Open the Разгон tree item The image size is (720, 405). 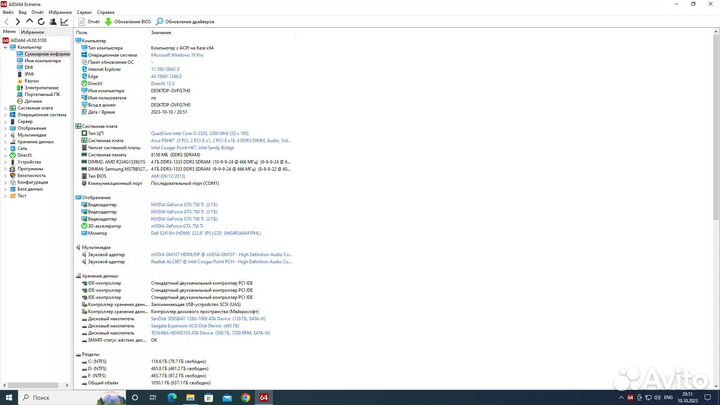pos(31,81)
